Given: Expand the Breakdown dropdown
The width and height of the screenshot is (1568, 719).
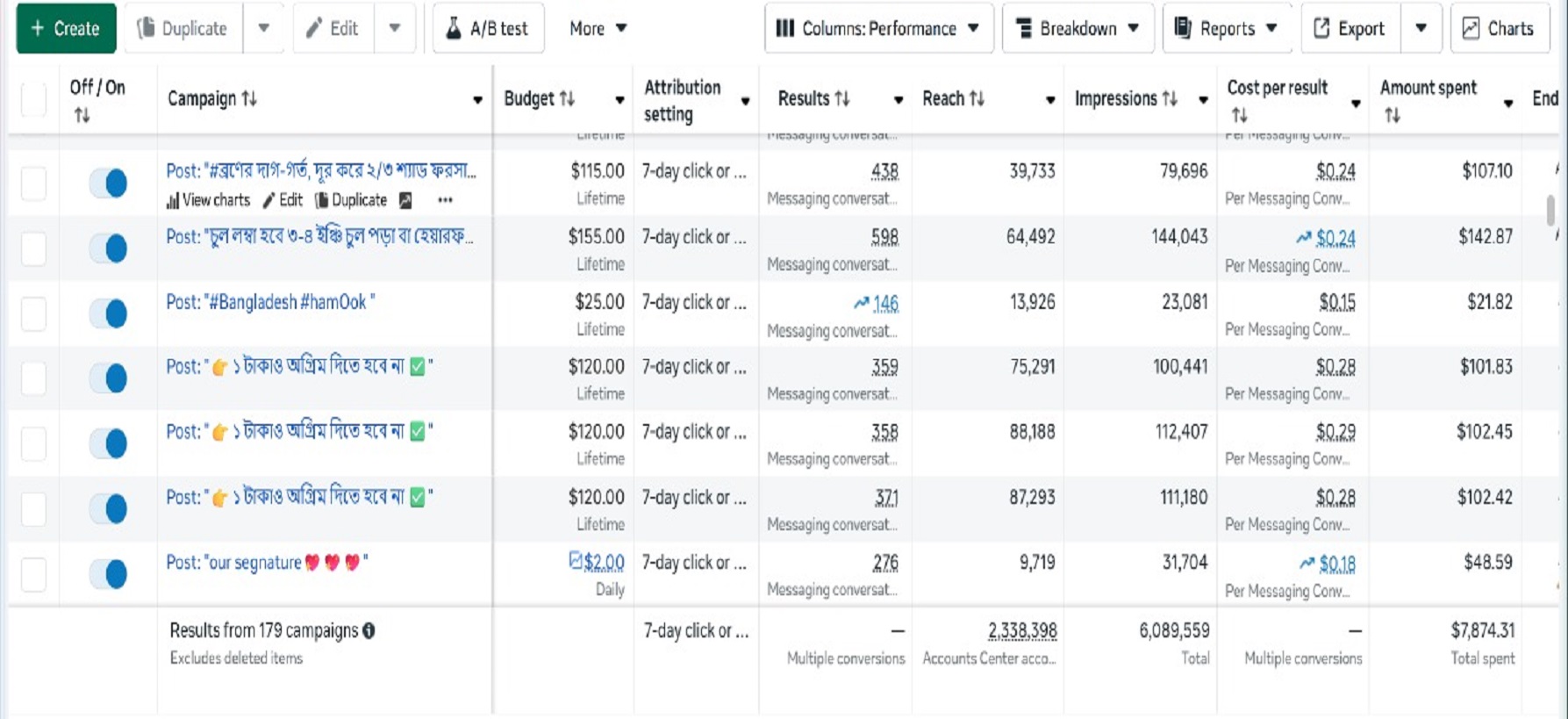Looking at the screenshot, I should click(x=1078, y=28).
